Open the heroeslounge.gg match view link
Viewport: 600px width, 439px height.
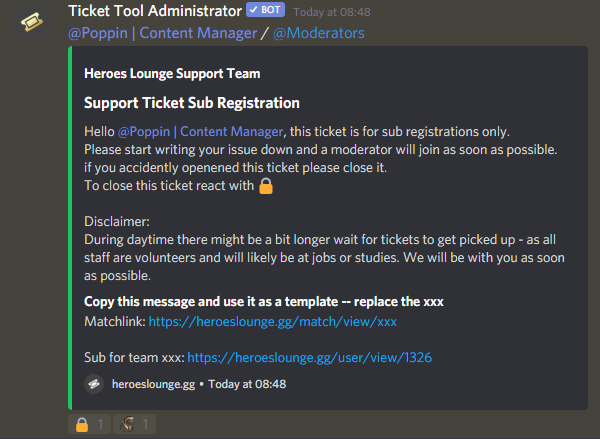tap(272, 321)
